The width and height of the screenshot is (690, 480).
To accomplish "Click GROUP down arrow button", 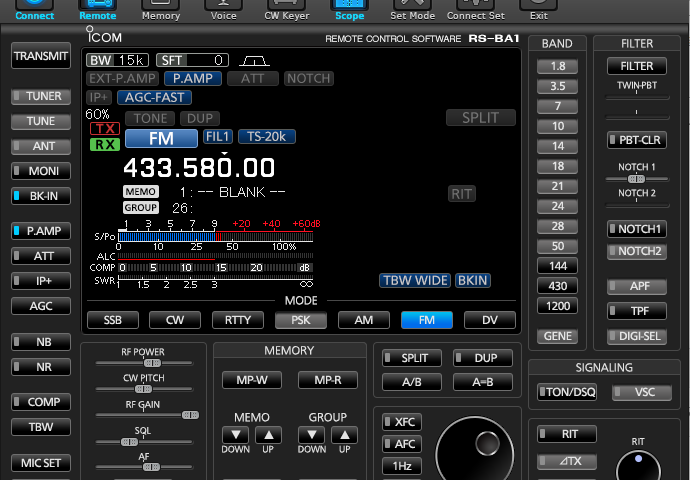I will 312,435.
